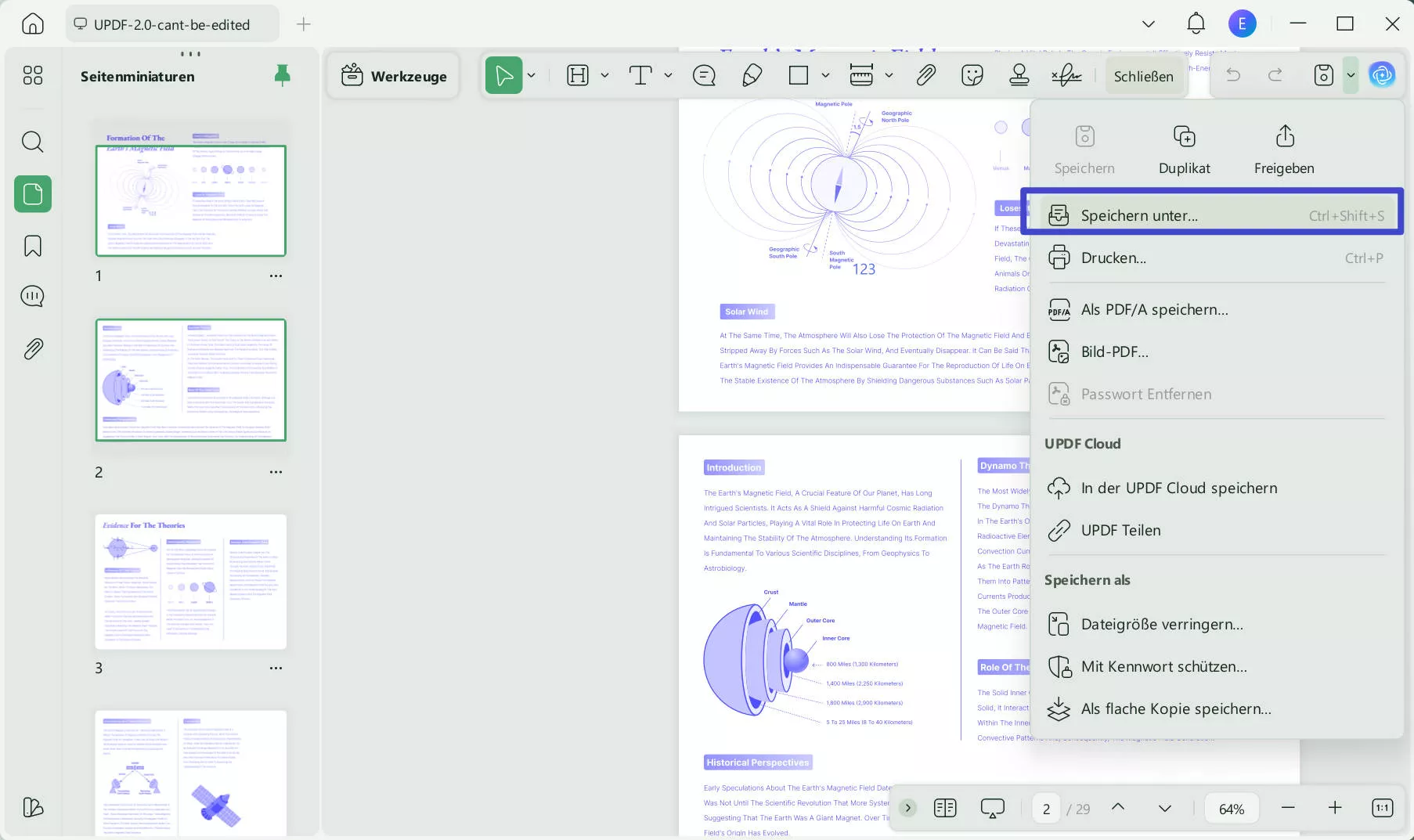Image resolution: width=1414 pixels, height=840 pixels.
Task: Toggle actual size 1:1 view
Action: pyautogui.click(x=1382, y=808)
